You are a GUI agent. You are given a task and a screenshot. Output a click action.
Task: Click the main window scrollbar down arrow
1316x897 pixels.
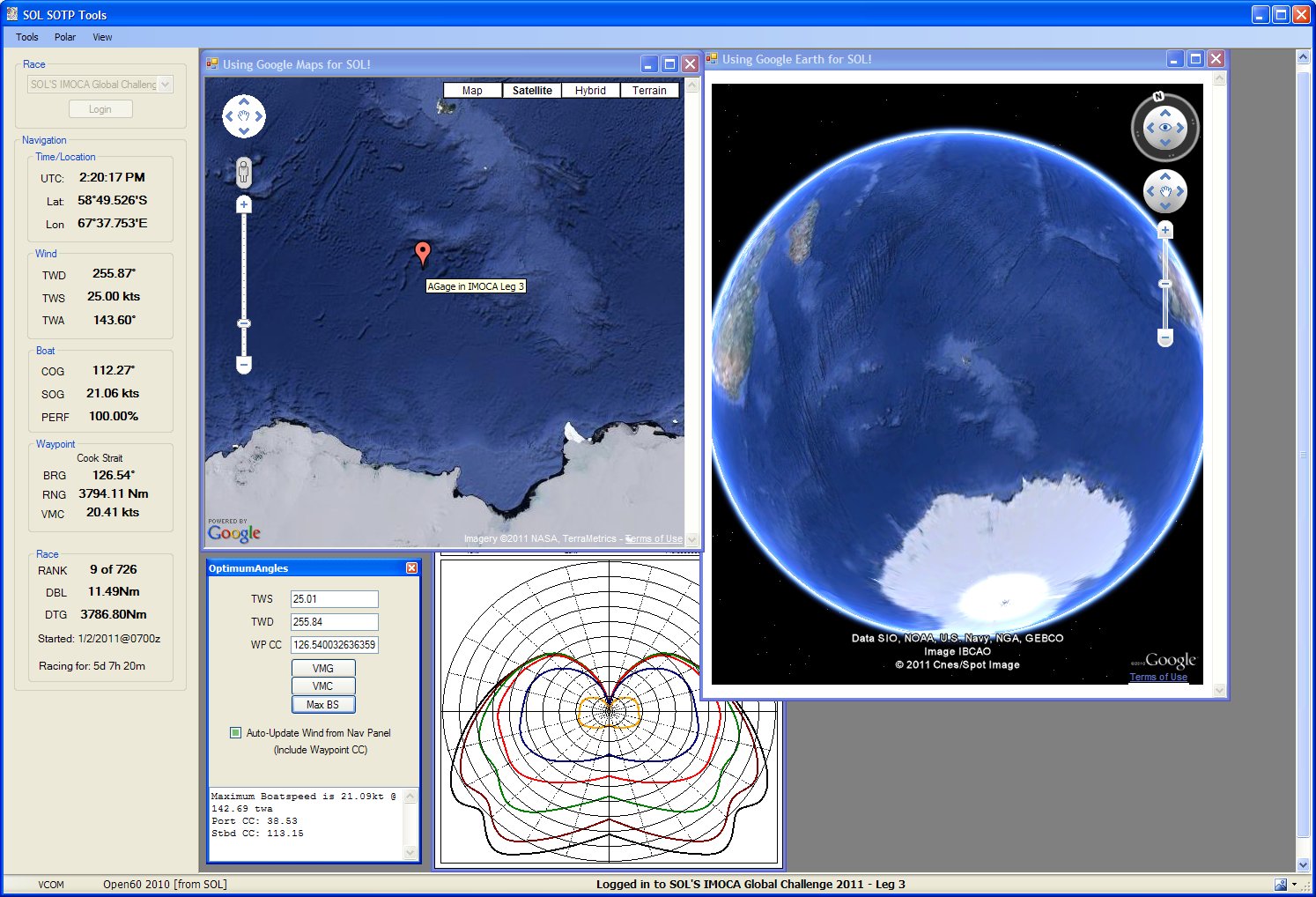coord(1303,865)
